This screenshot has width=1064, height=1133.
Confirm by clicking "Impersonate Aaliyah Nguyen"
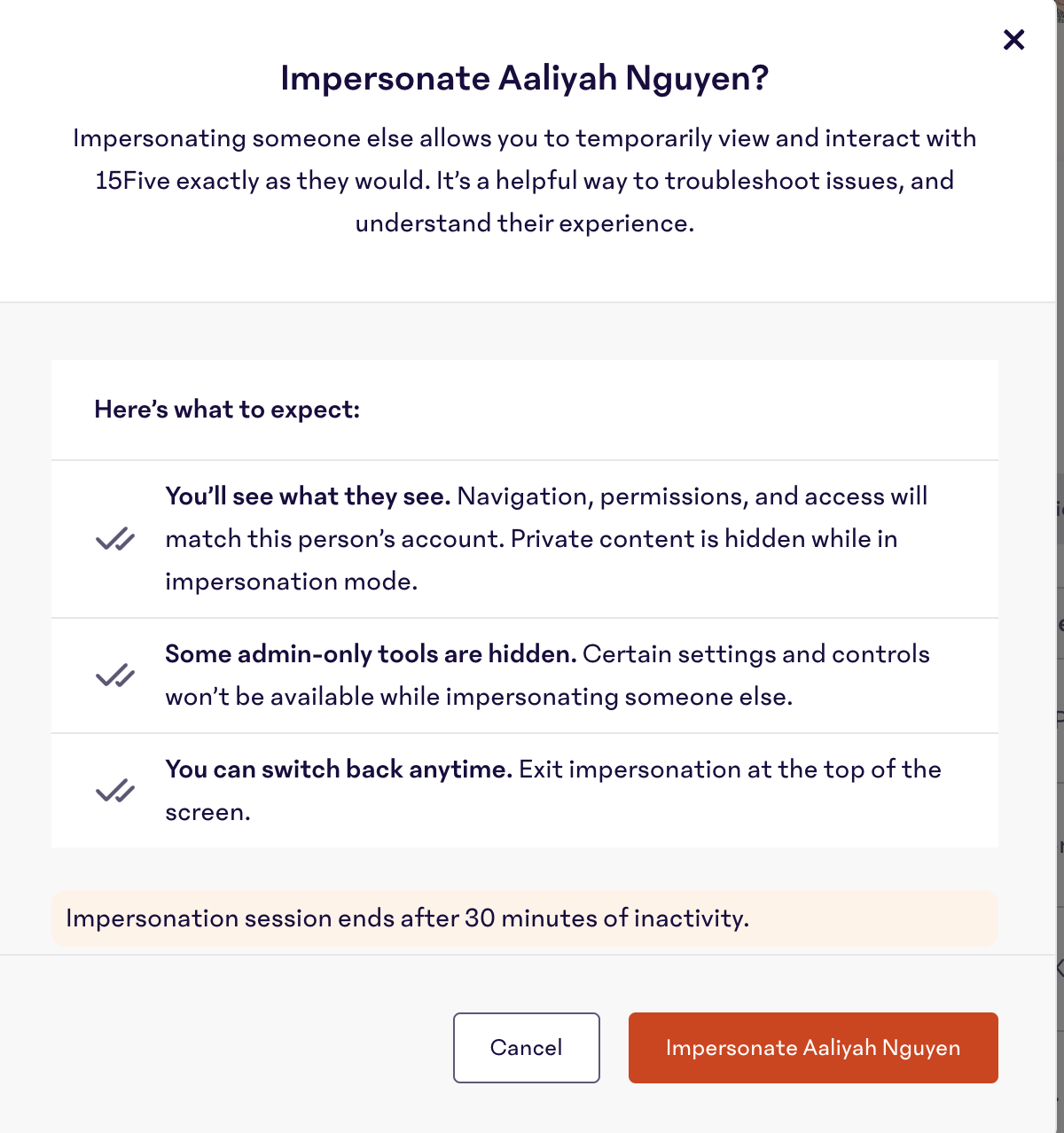coord(813,1048)
